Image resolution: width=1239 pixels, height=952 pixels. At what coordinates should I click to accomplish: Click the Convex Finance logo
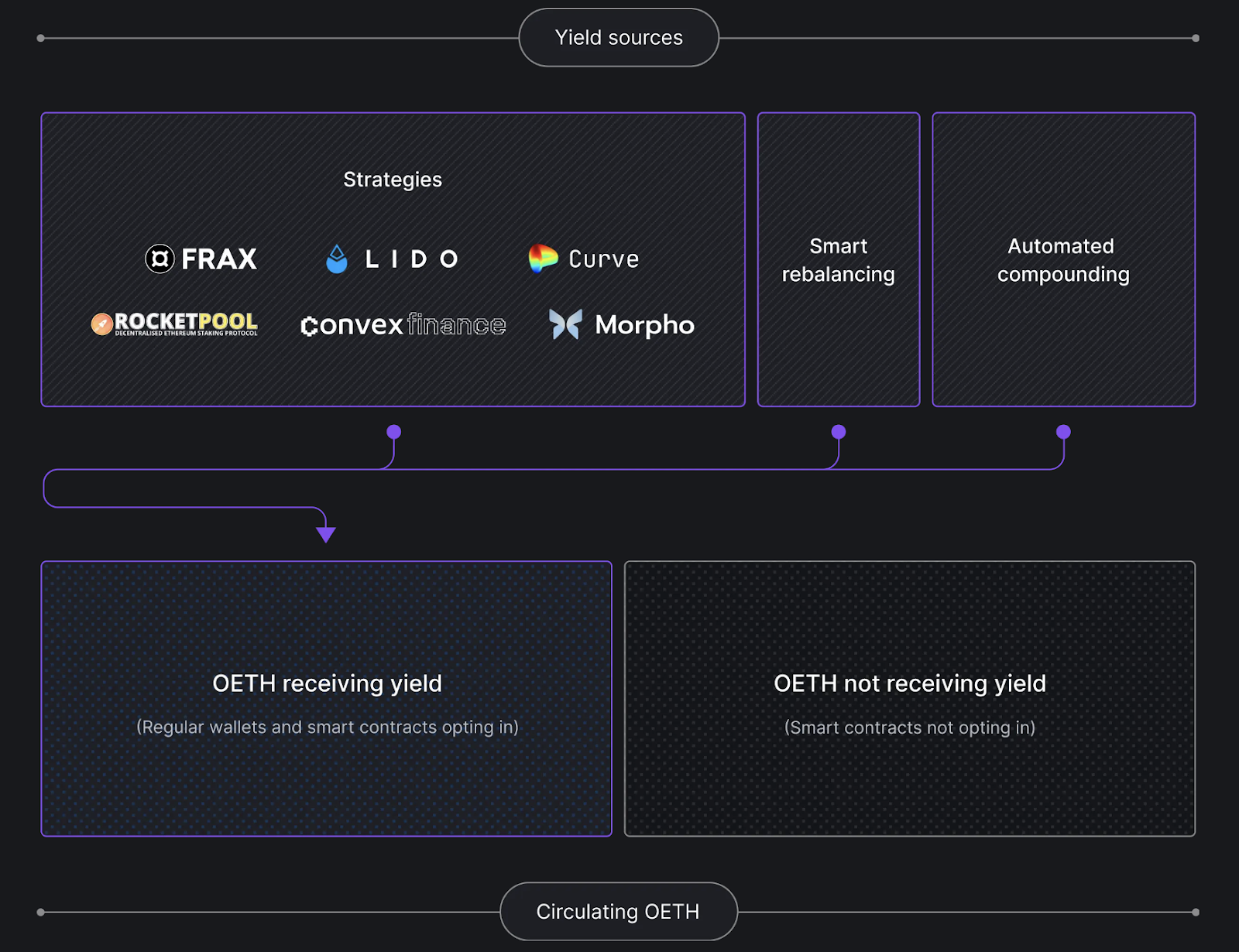(x=403, y=325)
